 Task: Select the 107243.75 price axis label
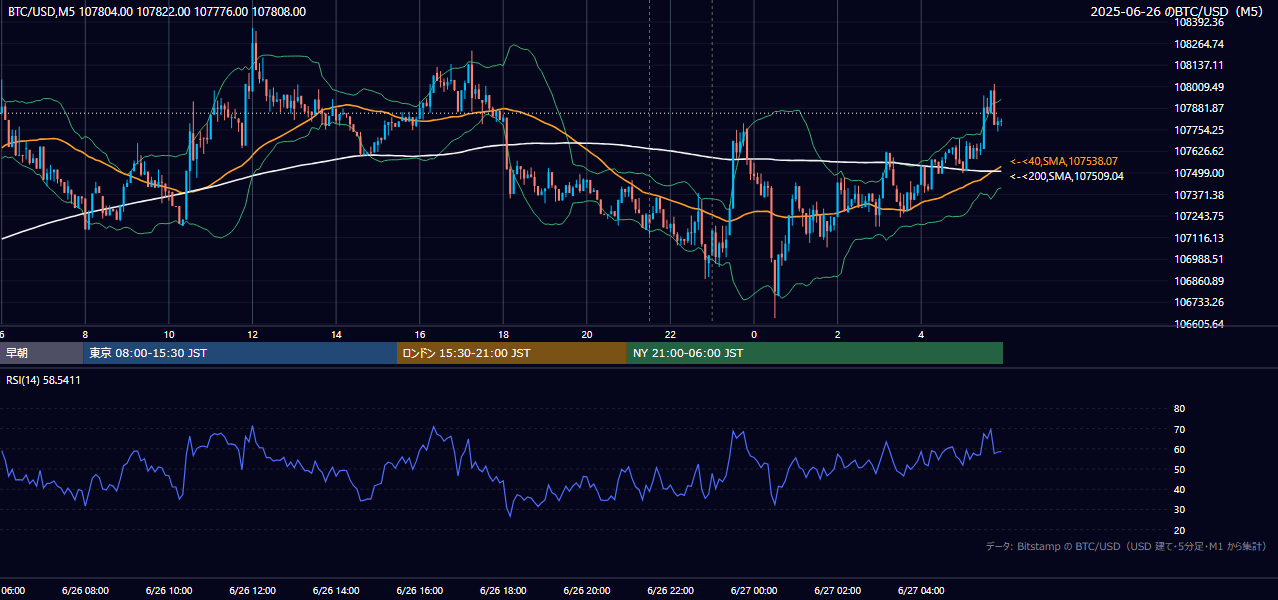pos(1199,216)
